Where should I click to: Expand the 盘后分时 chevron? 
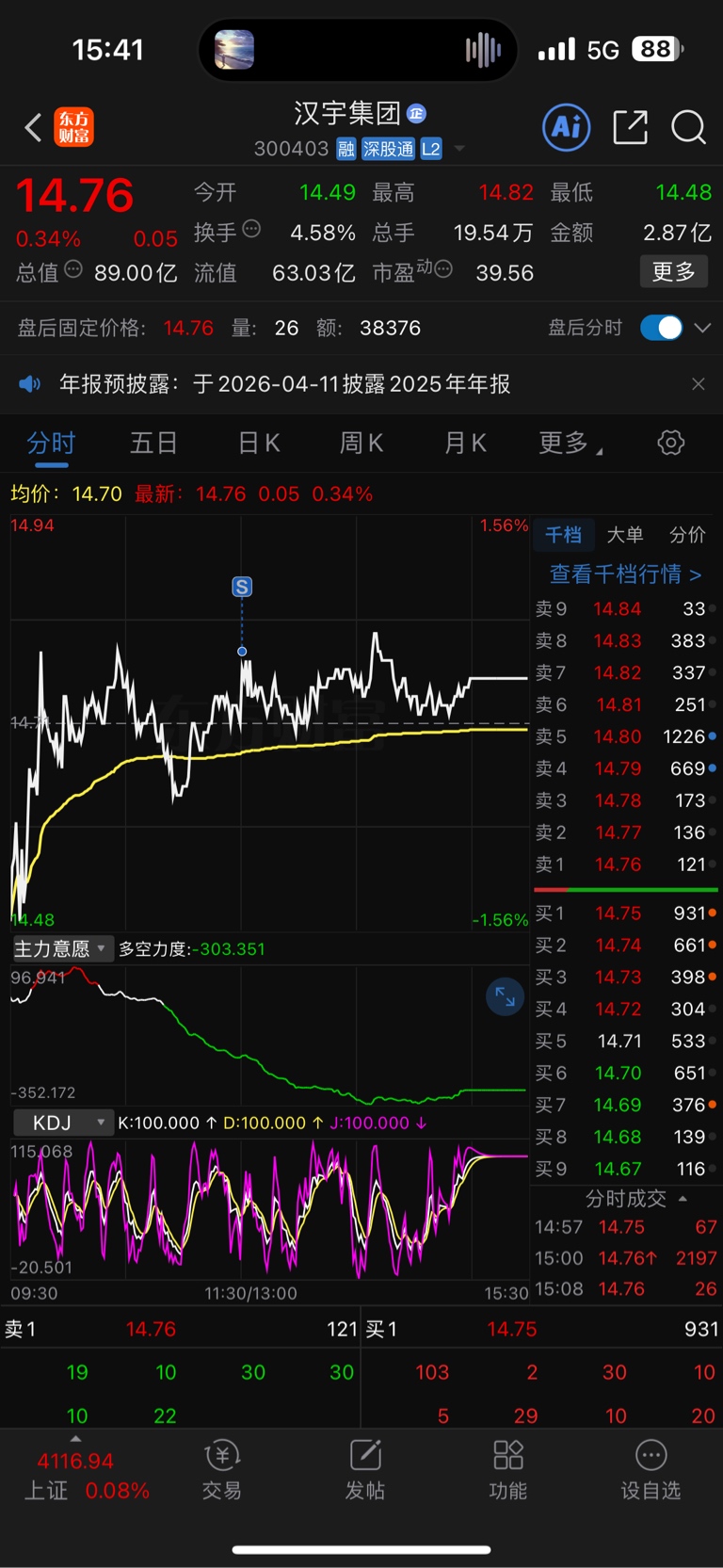(x=702, y=328)
